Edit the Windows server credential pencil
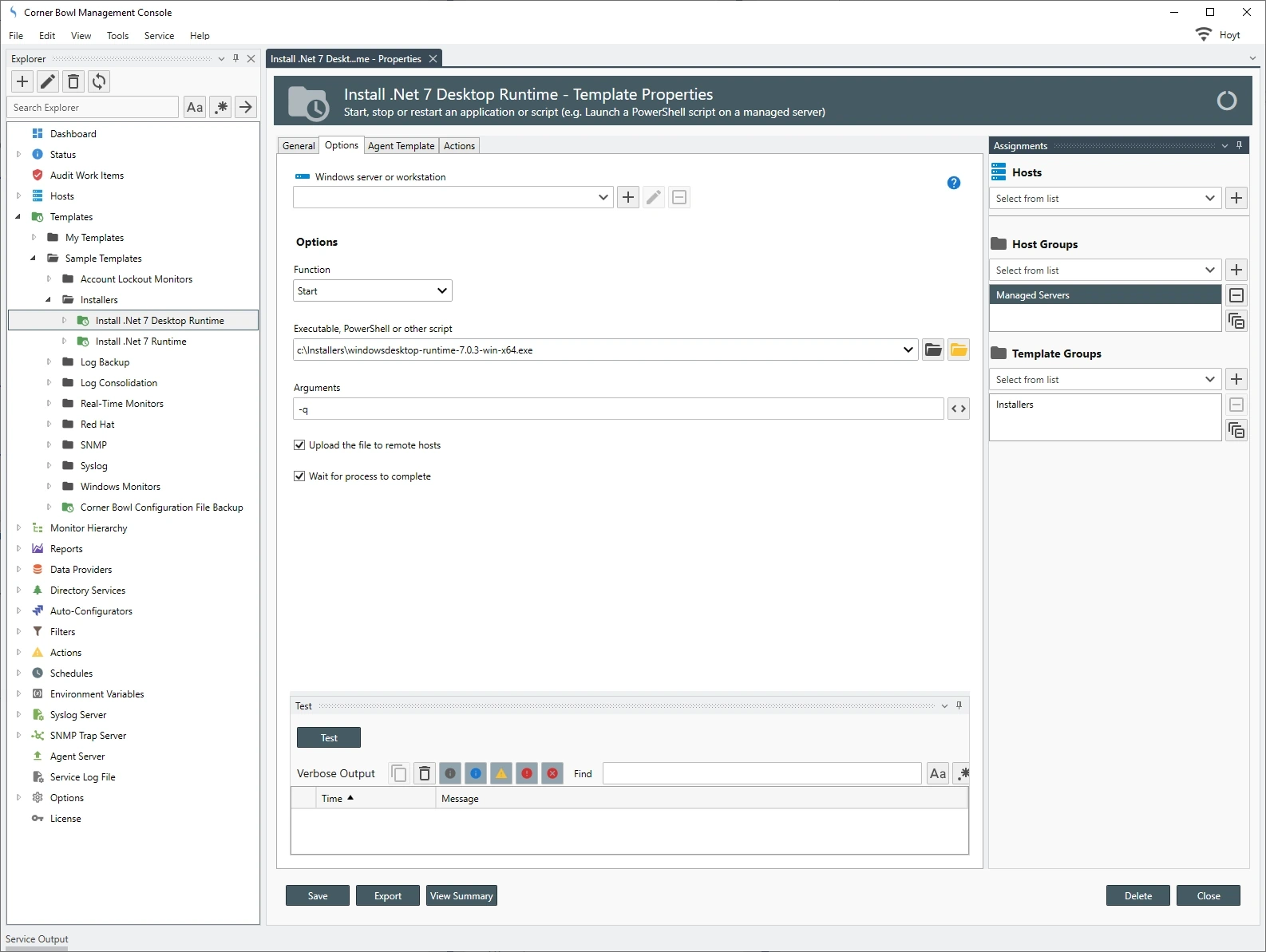Image resolution: width=1266 pixels, height=952 pixels. point(654,197)
